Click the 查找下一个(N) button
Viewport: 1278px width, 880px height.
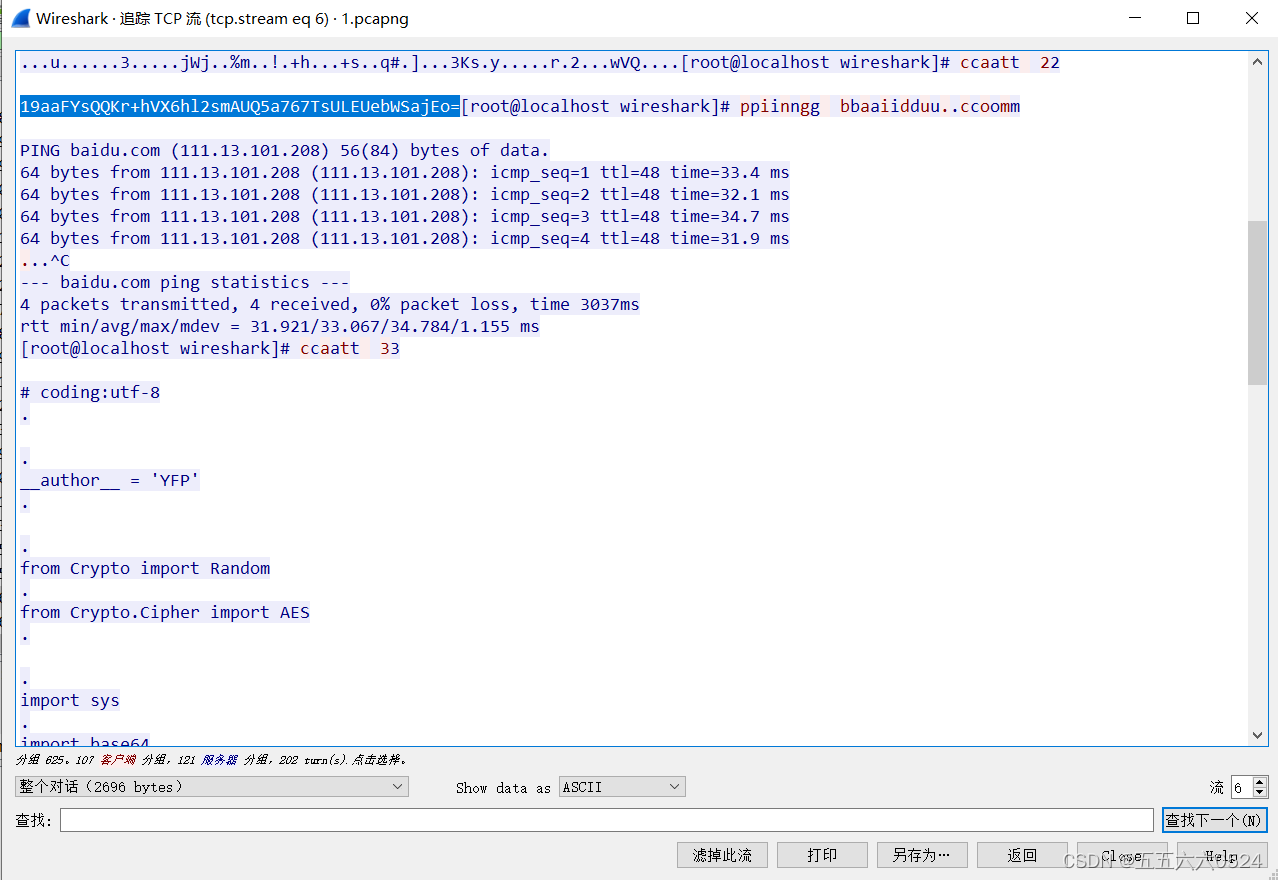pos(1214,820)
